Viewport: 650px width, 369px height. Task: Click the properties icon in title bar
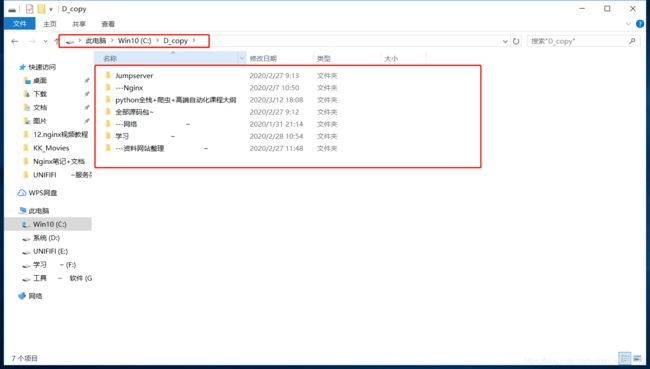(x=29, y=9)
